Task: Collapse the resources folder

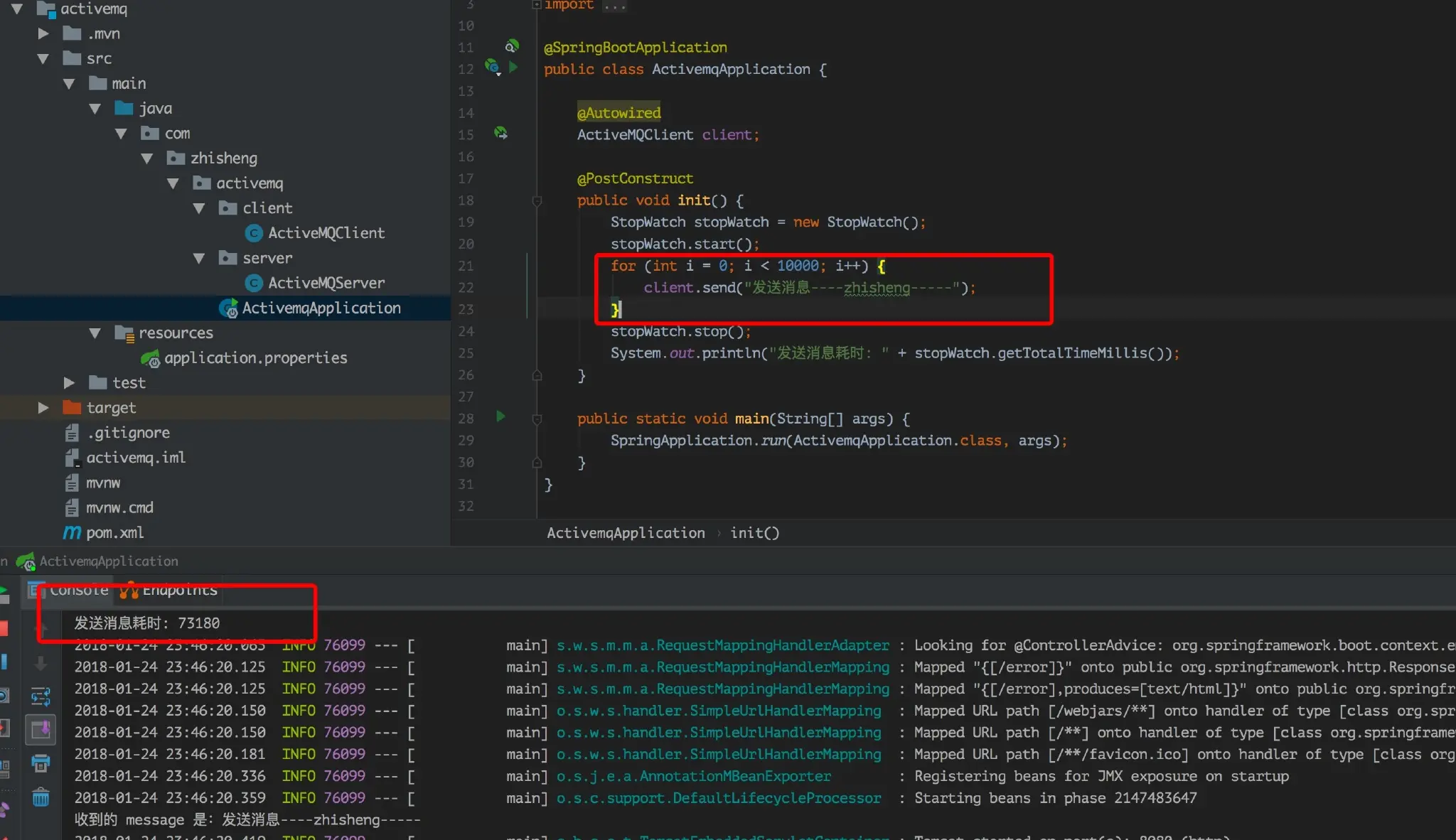Action: point(95,333)
